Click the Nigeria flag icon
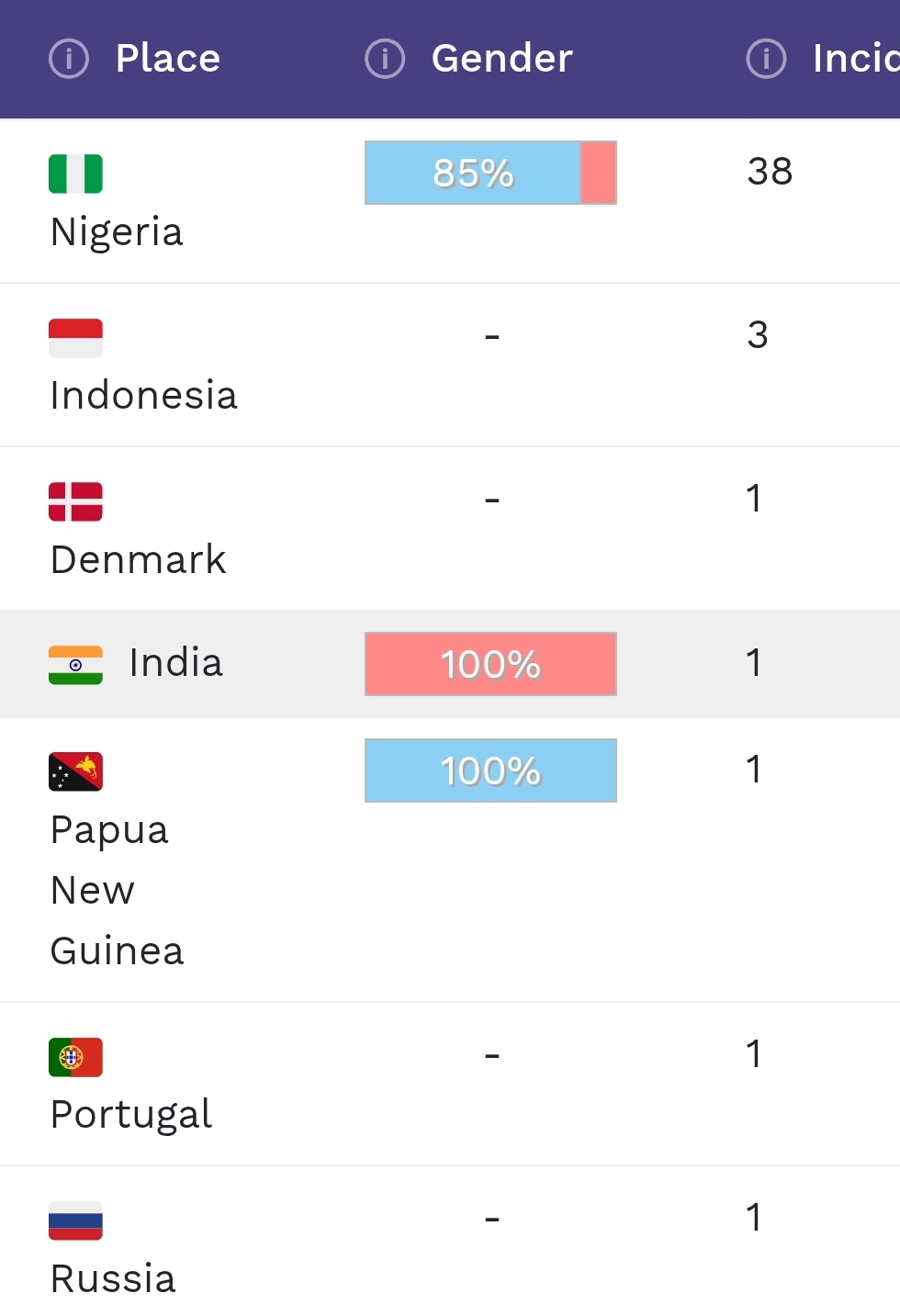The height and width of the screenshot is (1316, 900). [x=75, y=174]
